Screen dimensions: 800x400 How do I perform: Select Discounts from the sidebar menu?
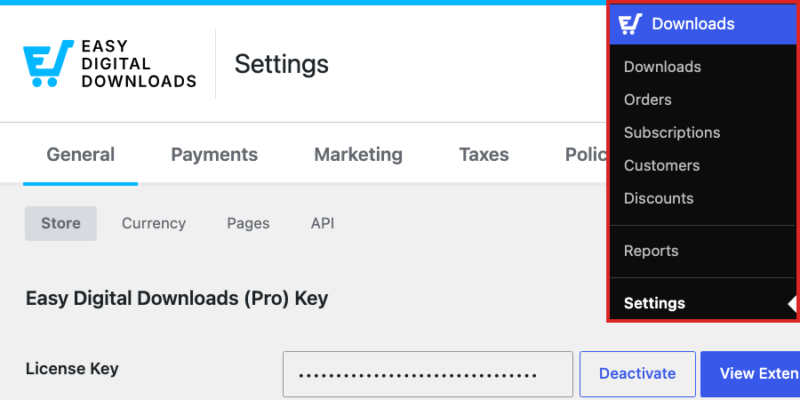point(659,198)
